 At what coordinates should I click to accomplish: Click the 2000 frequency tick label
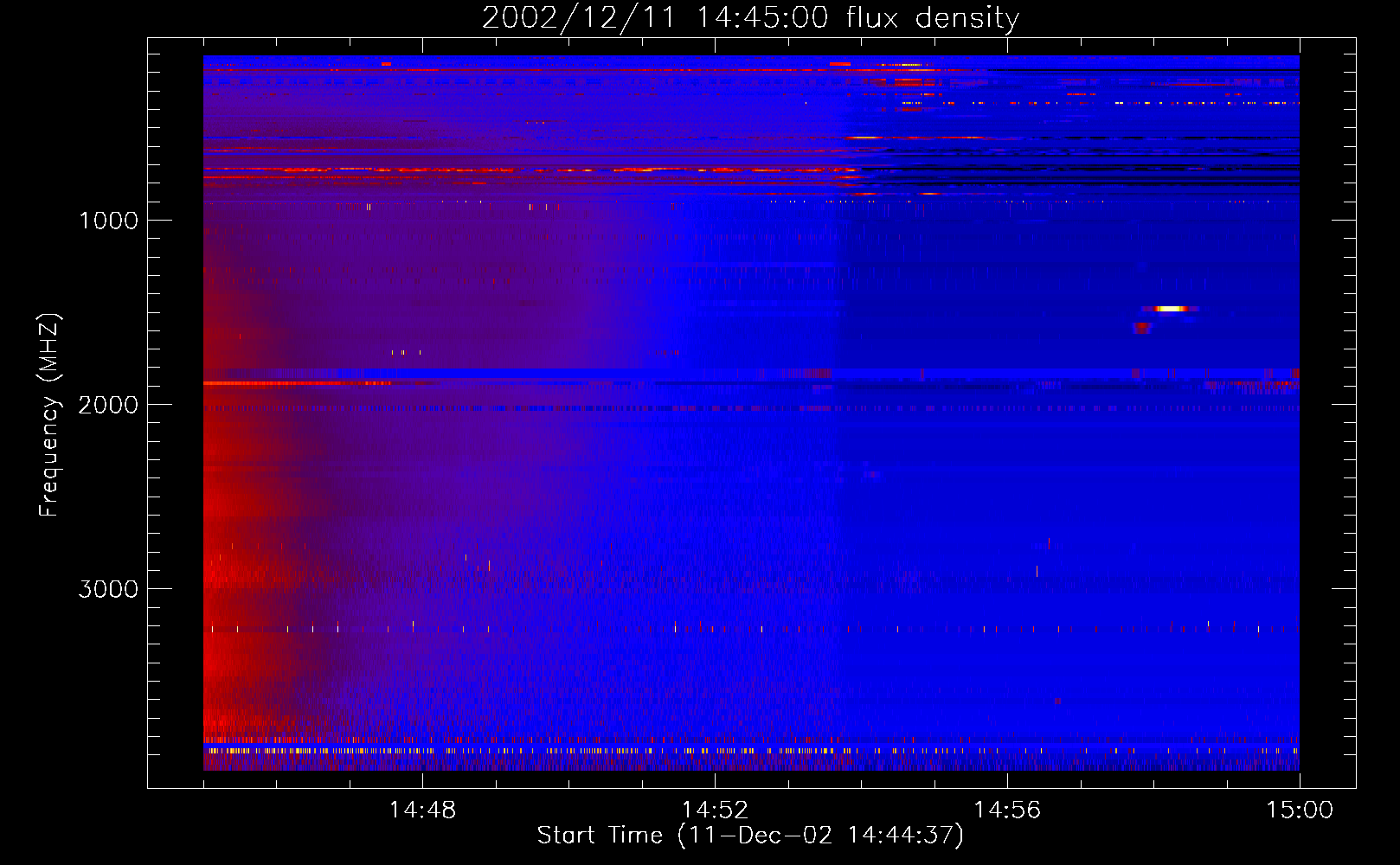[108, 405]
